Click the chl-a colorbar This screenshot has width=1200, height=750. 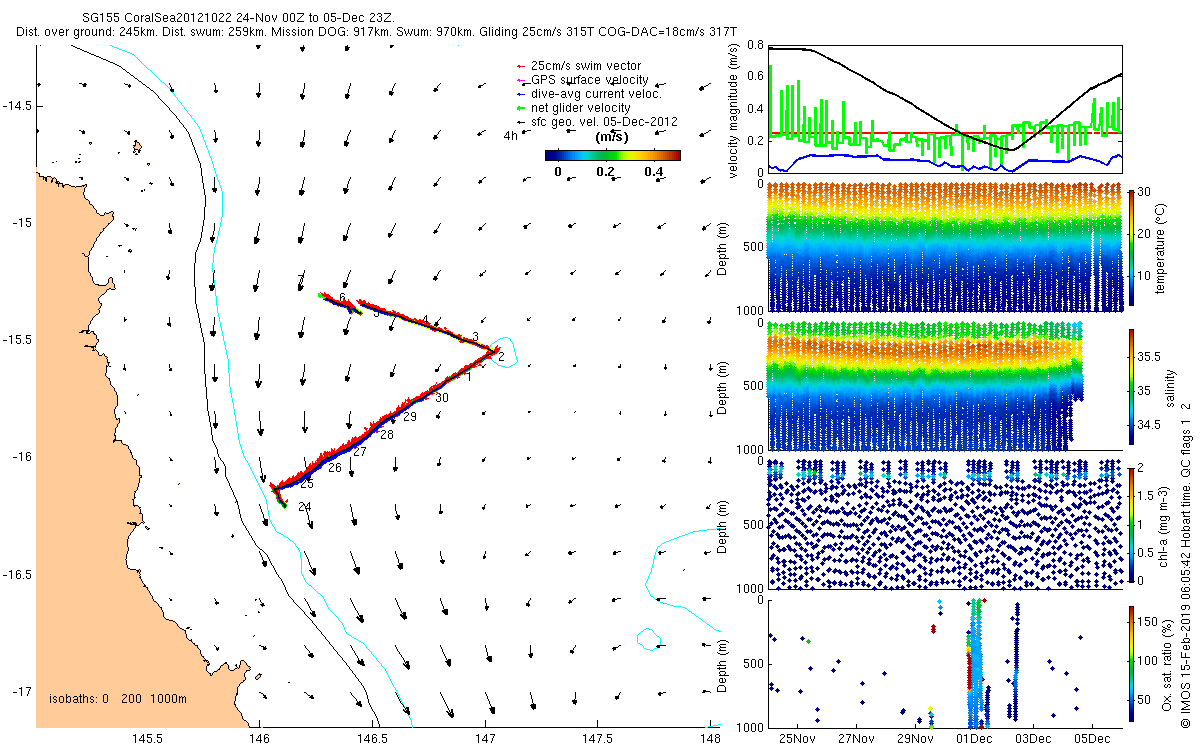click(1131, 524)
